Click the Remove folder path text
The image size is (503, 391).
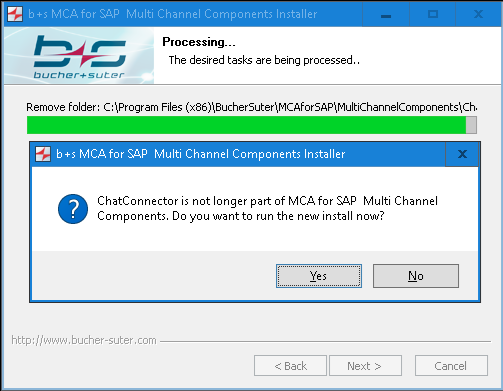click(252, 107)
